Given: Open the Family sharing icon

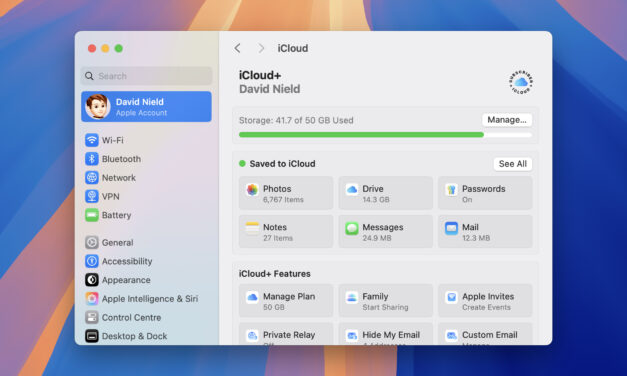Looking at the screenshot, I should 351,297.
